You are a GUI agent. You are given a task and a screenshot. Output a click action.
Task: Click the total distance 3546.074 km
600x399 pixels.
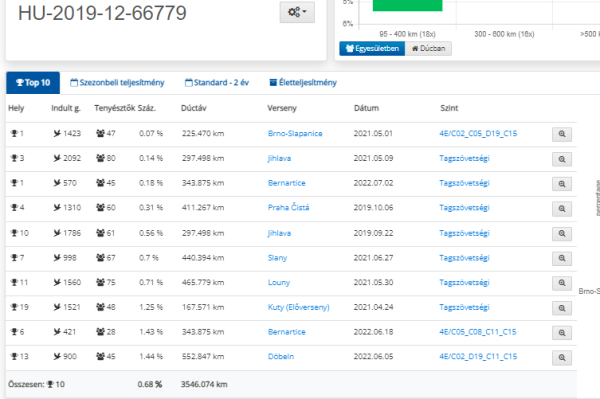click(204, 384)
